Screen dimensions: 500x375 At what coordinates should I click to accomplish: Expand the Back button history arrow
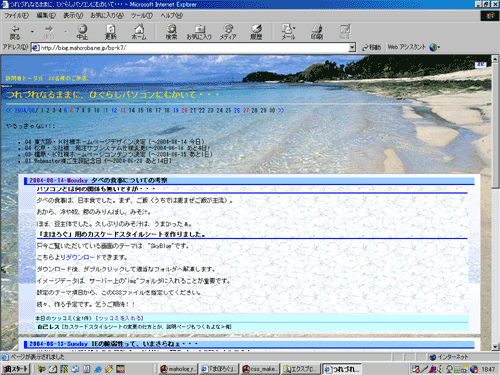tap(32, 32)
